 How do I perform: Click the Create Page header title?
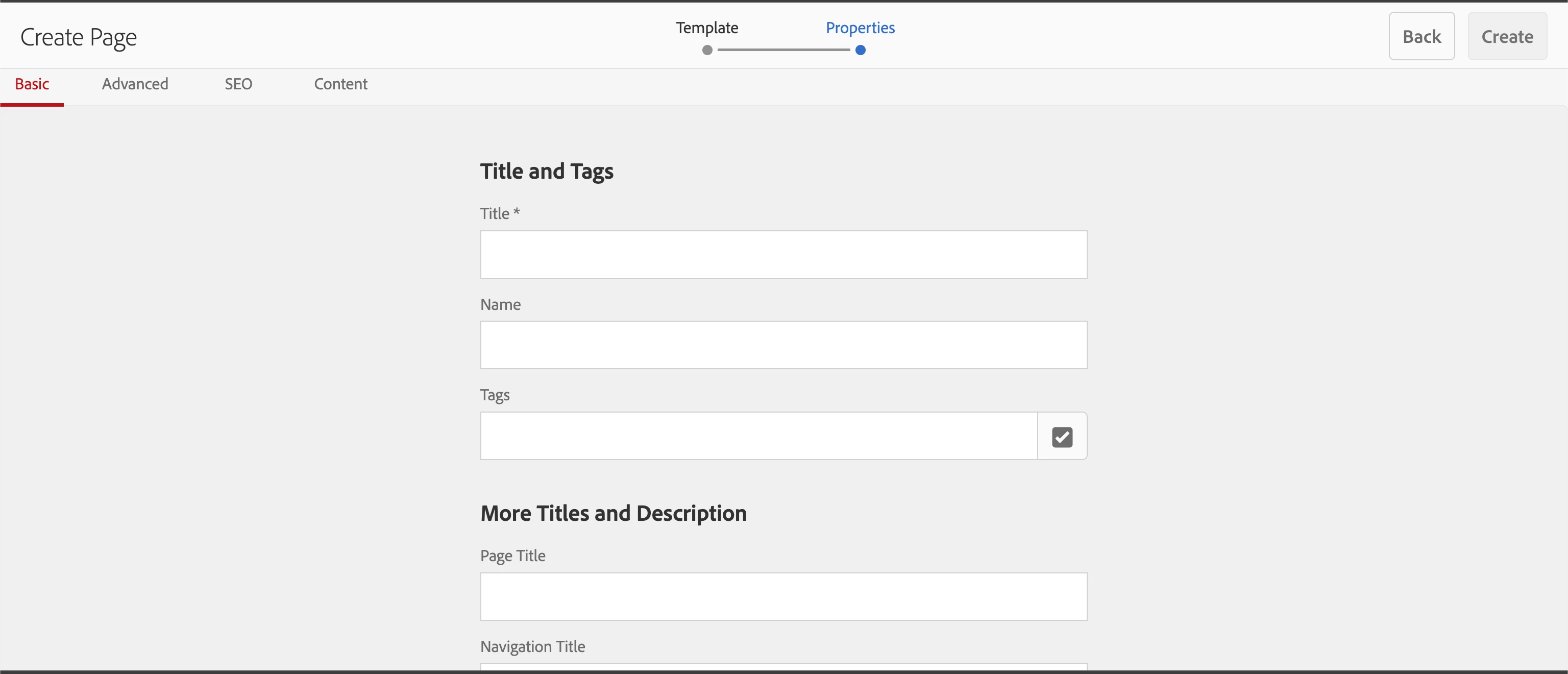pos(79,38)
